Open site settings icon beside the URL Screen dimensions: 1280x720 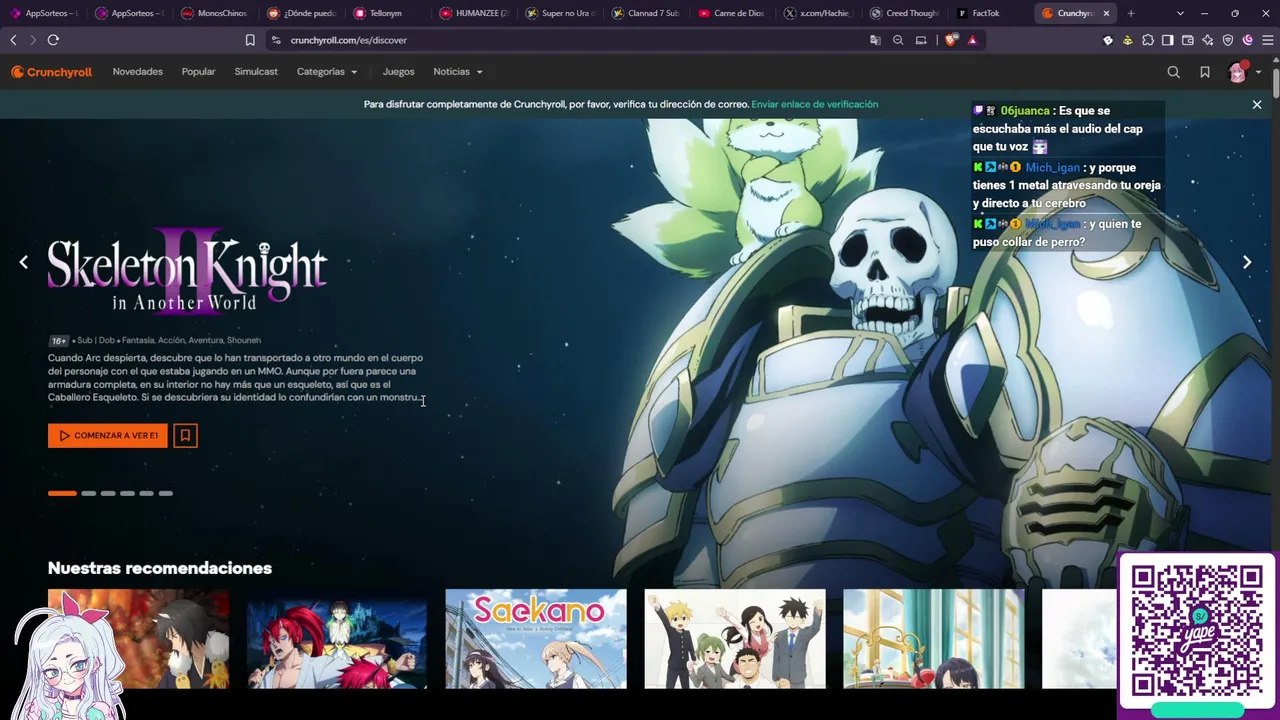(276, 40)
